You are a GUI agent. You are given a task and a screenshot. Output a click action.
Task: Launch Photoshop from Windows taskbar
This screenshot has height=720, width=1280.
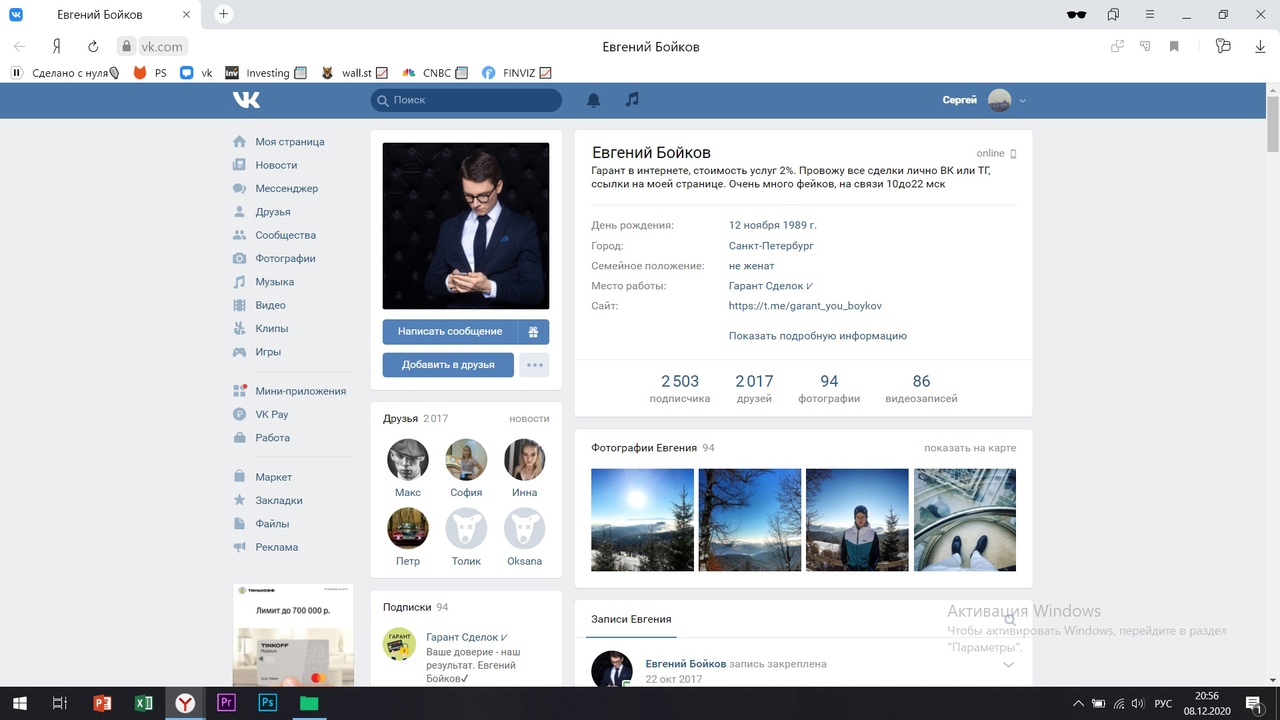point(267,703)
